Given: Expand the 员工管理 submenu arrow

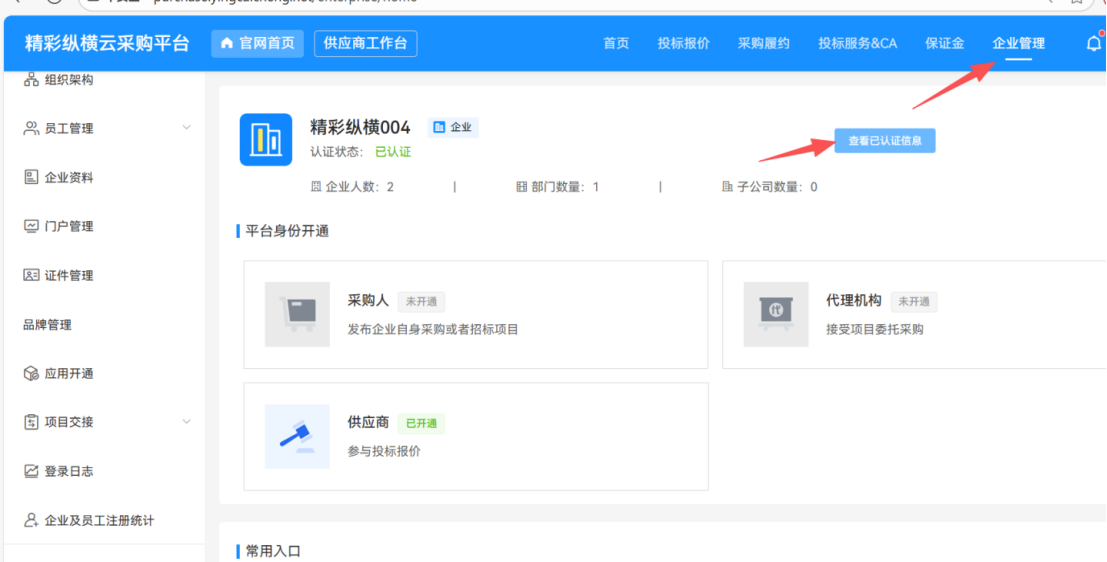Looking at the screenshot, I should pos(186,128).
